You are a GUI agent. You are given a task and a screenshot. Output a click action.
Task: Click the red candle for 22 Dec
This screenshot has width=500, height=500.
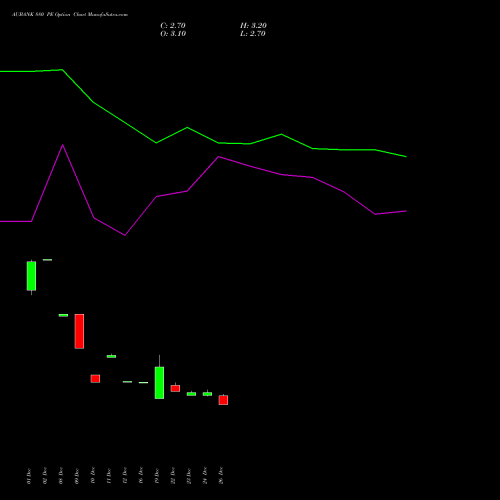tap(175, 388)
